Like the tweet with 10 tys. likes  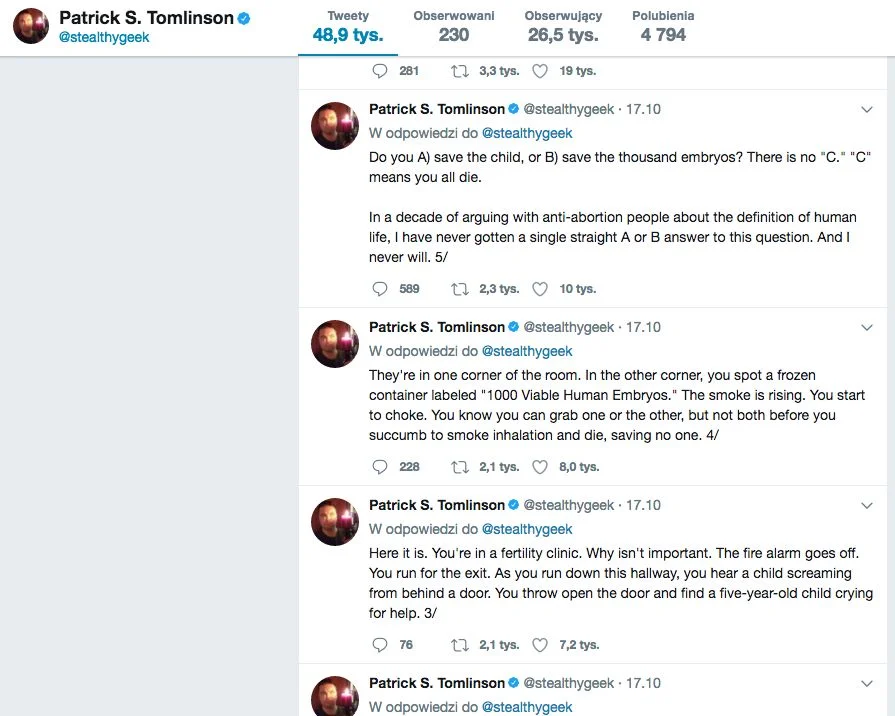(540, 289)
